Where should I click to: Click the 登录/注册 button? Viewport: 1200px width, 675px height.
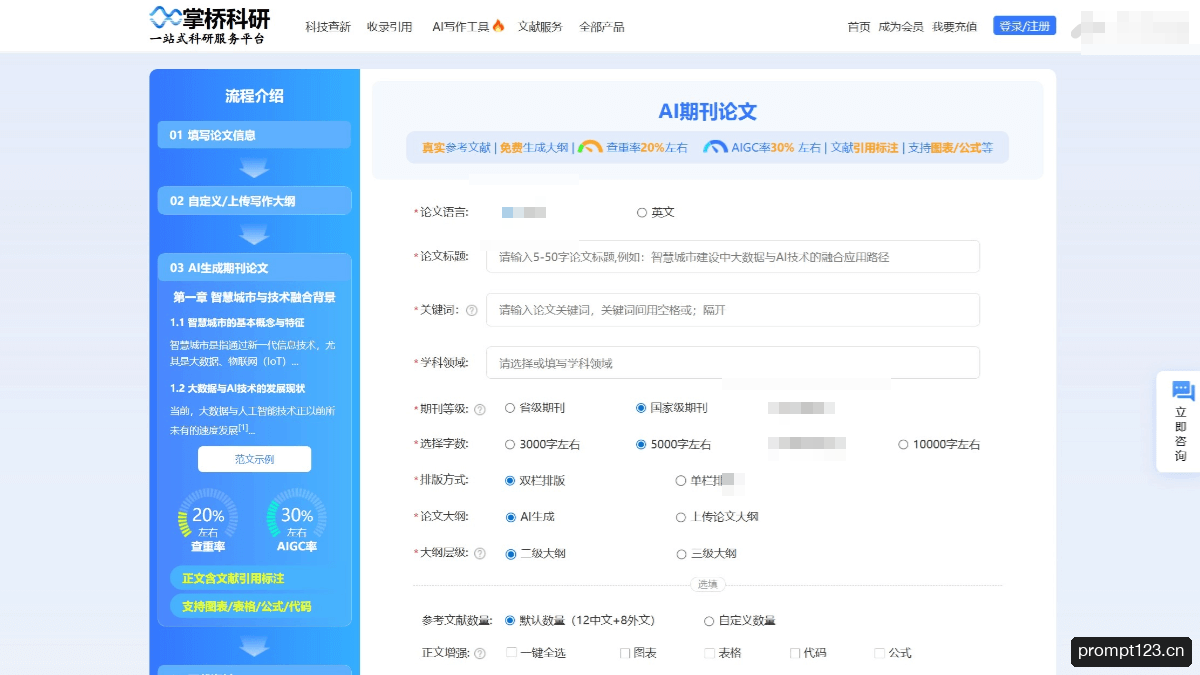tap(1024, 26)
